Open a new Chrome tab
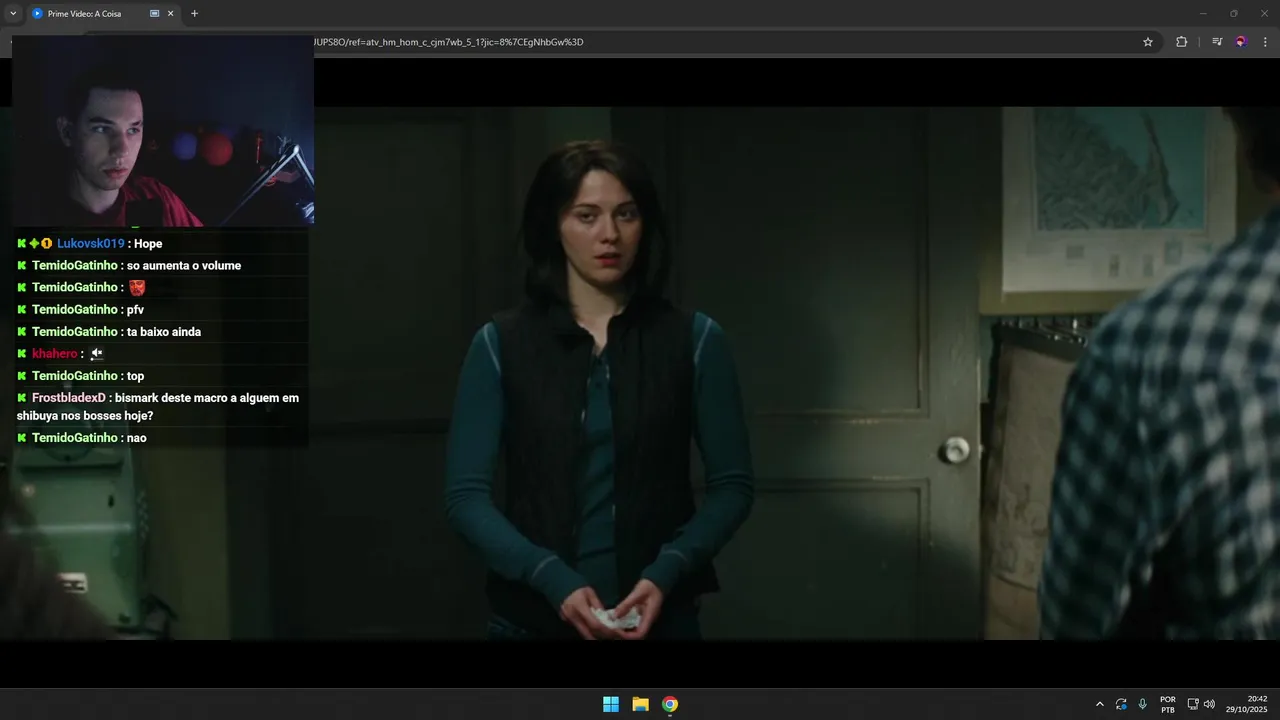 point(194,14)
